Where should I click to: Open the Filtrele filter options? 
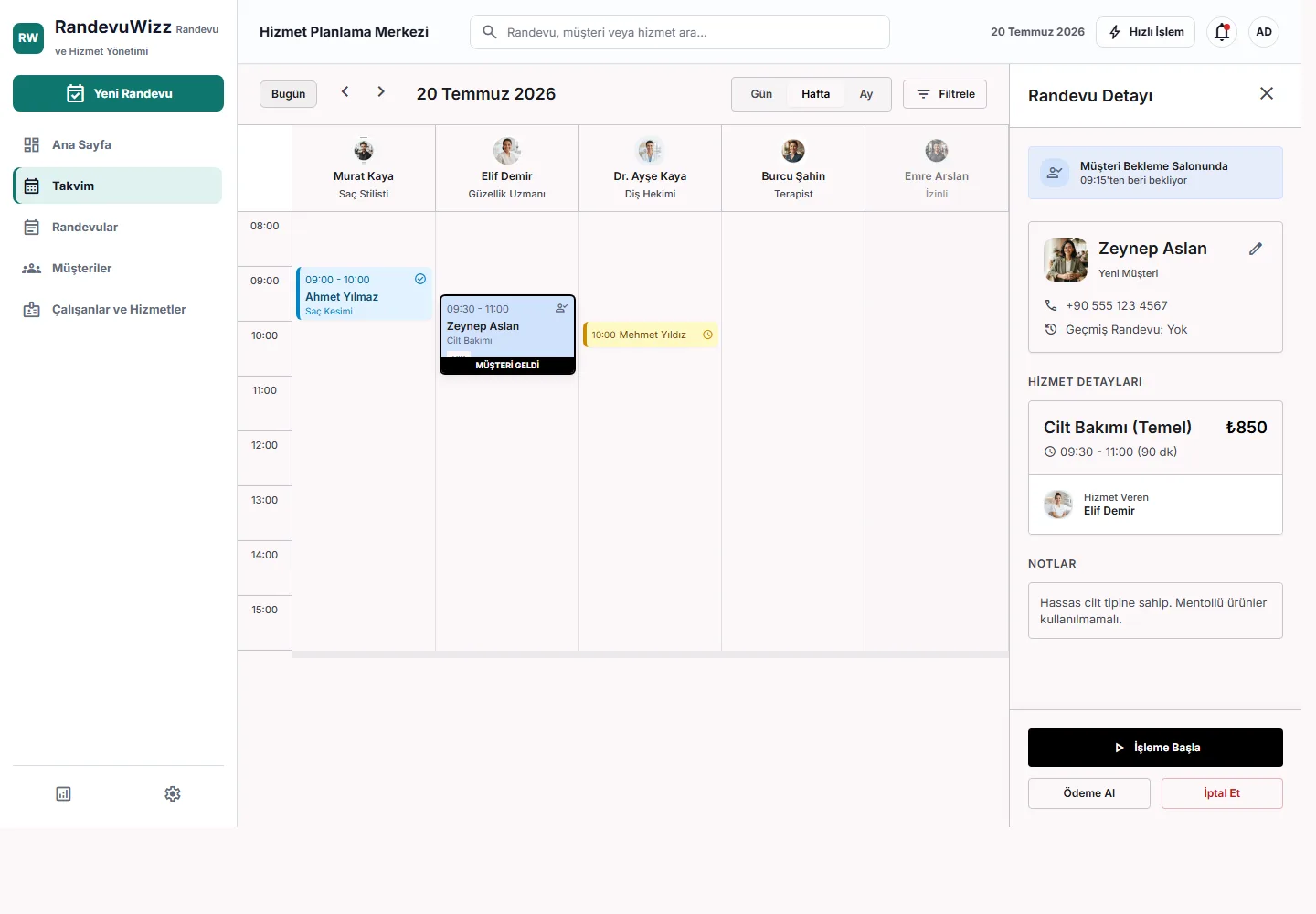945,94
